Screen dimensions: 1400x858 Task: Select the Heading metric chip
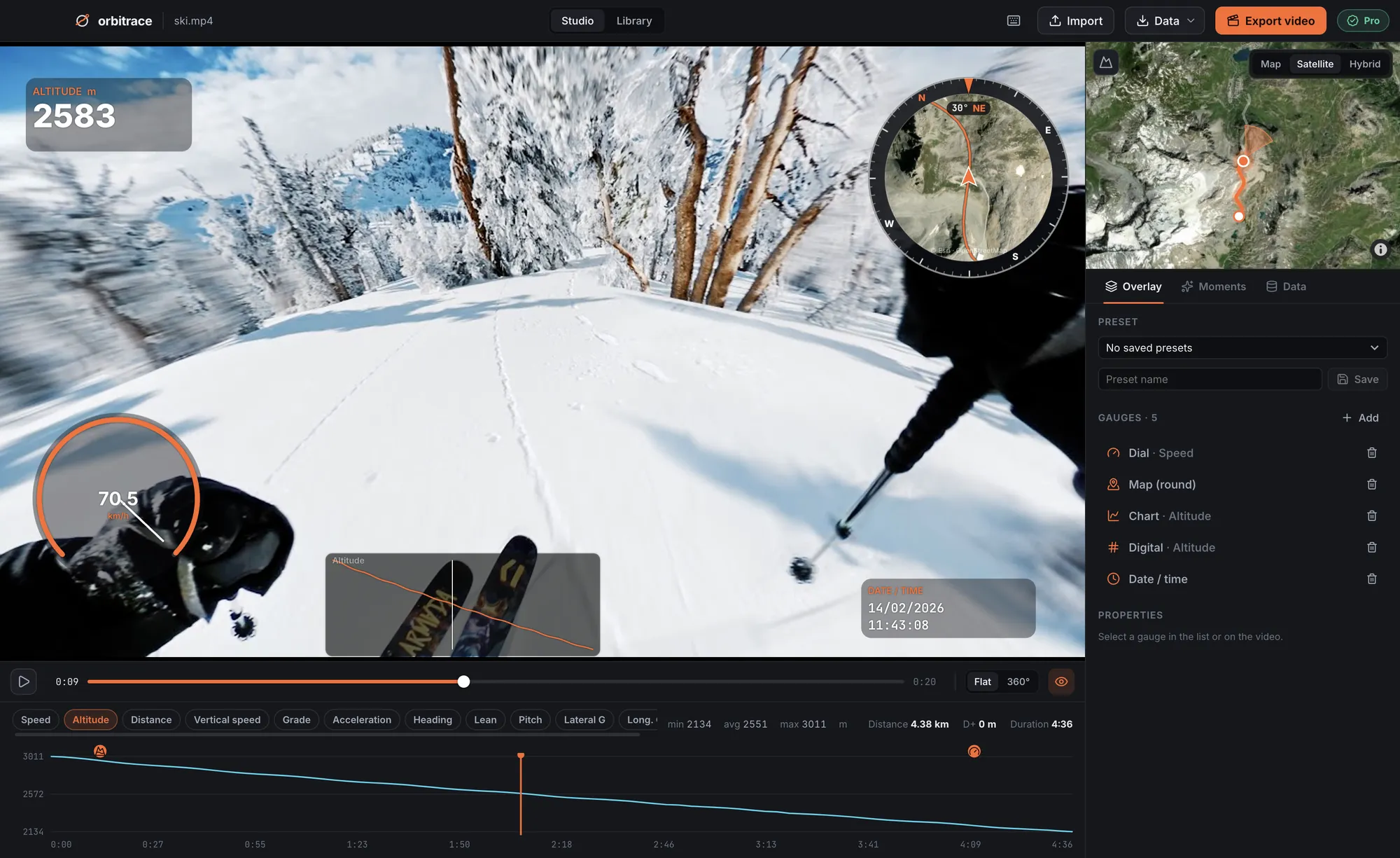point(433,720)
